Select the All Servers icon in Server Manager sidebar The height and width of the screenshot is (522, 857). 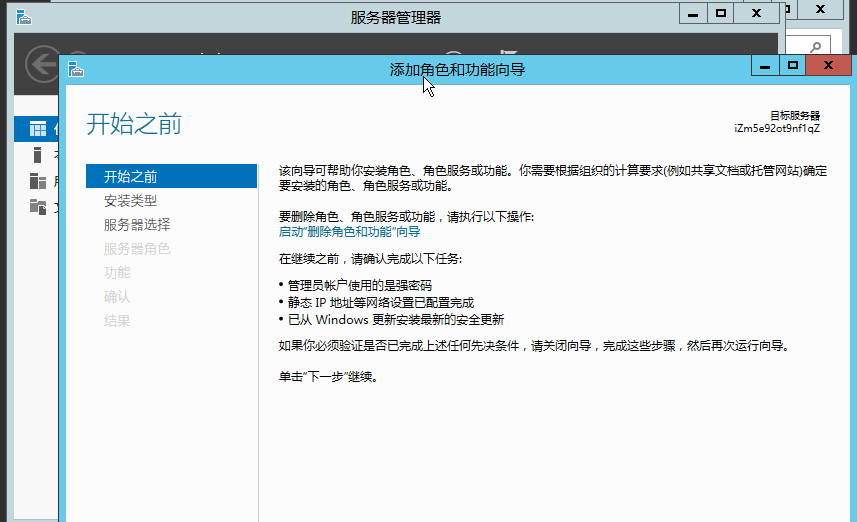[x=38, y=181]
